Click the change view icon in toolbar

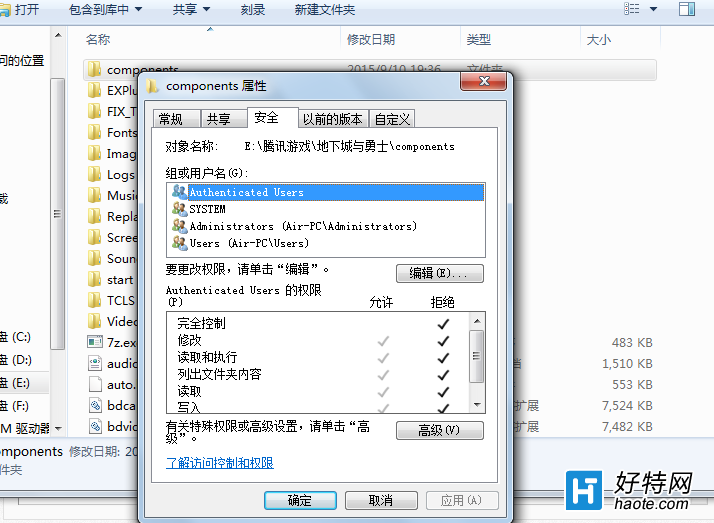632,9
